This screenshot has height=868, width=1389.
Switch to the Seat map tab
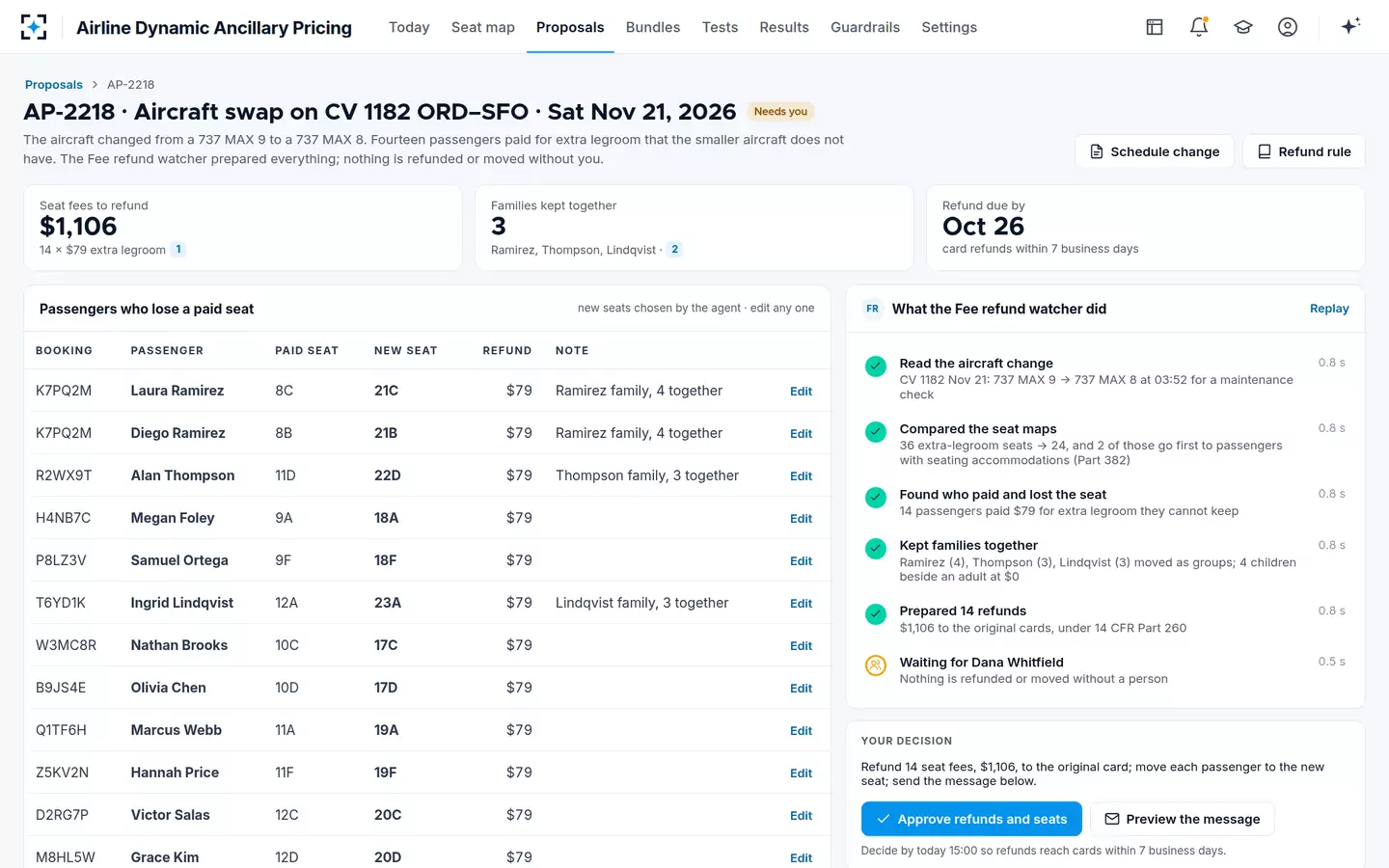pyautogui.click(x=483, y=27)
